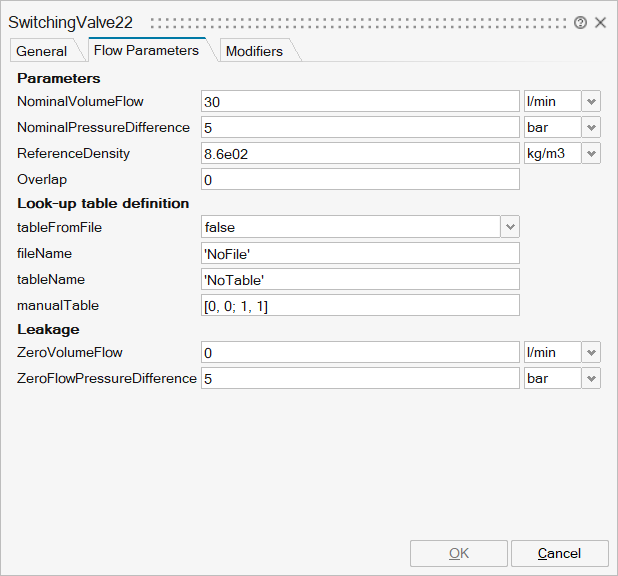Click the NominalVolumeFlow value field
Viewport: 618px width, 576px height.
pyautogui.click(x=360, y=101)
